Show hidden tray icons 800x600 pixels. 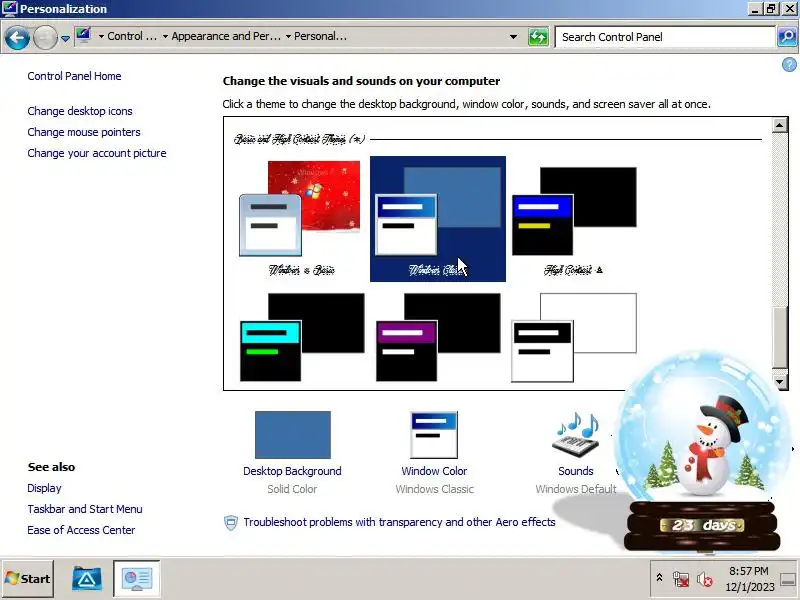(x=659, y=578)
